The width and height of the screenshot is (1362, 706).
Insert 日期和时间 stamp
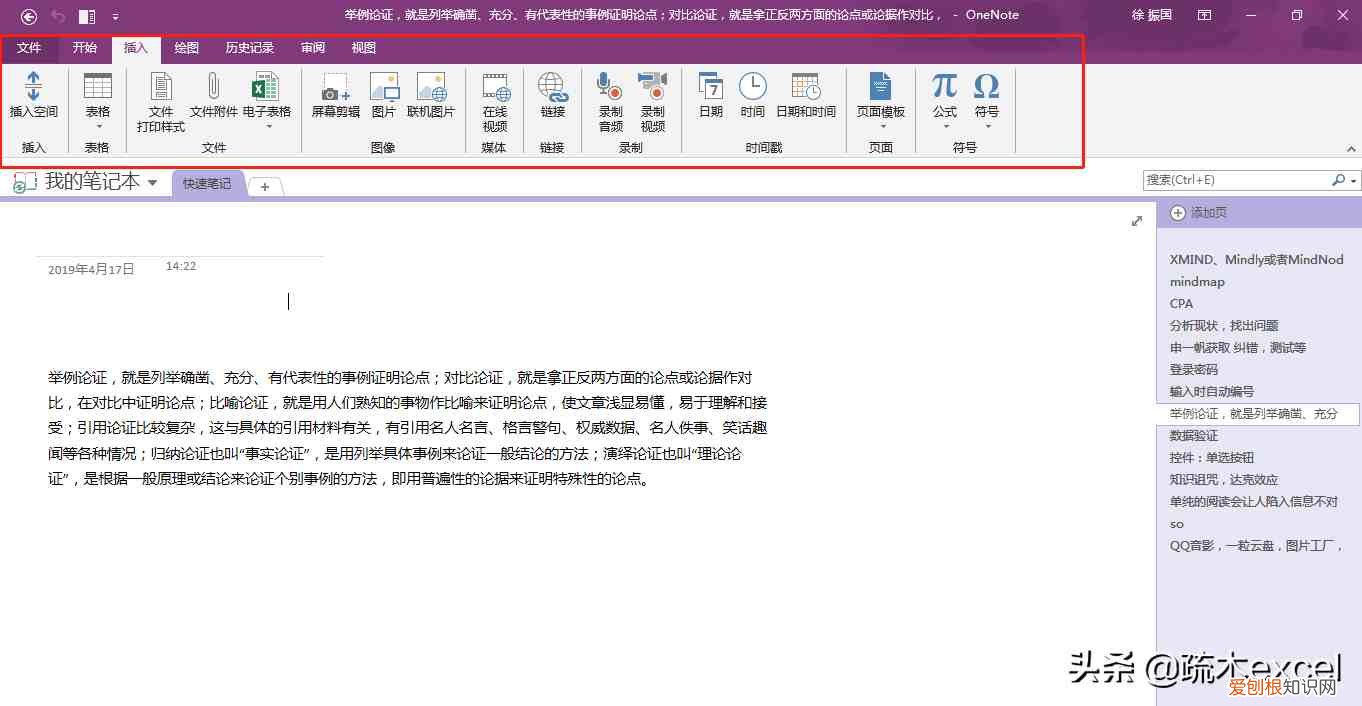click(x=805, y=95)
